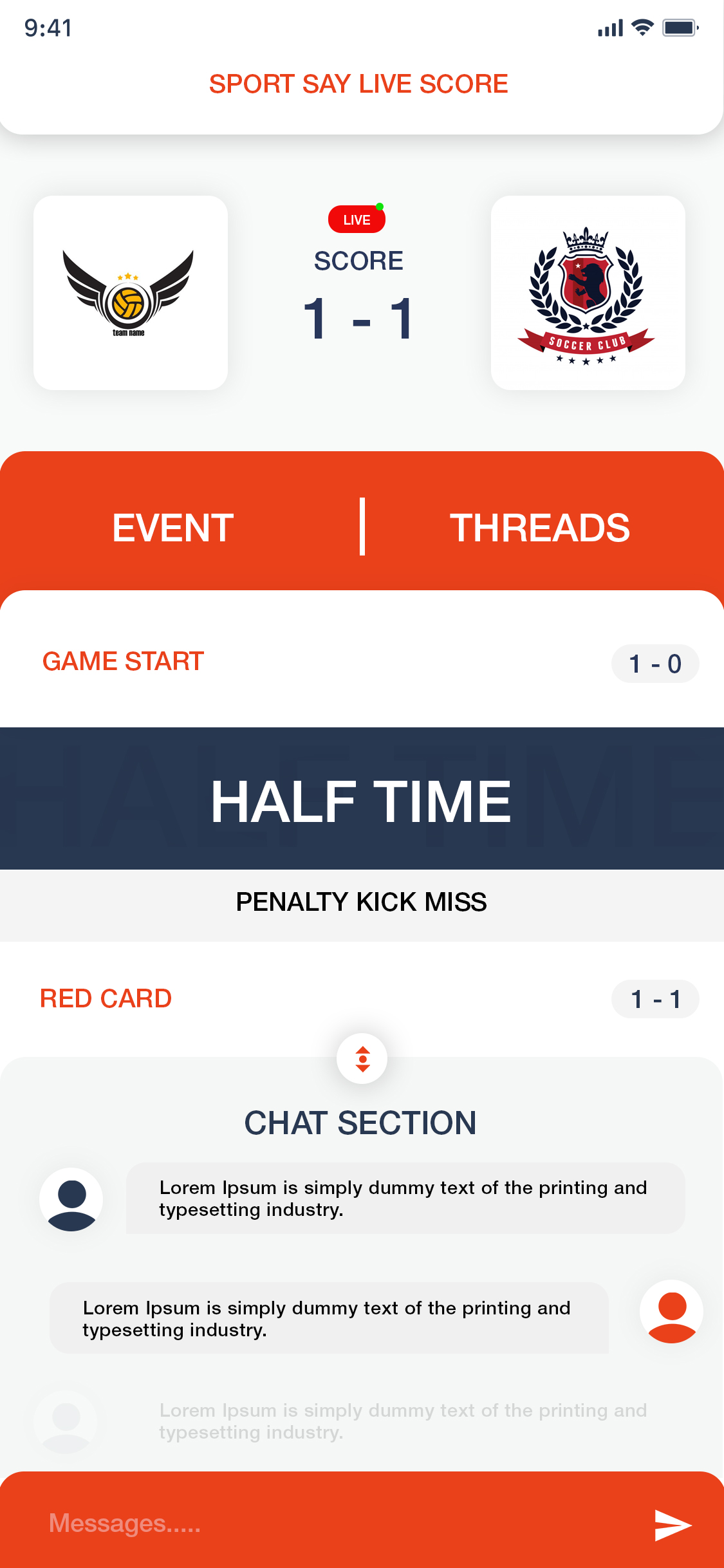
Task: Tap the Wi-Fi status icon
Action: pyautogui.click(x=642, y=28)
